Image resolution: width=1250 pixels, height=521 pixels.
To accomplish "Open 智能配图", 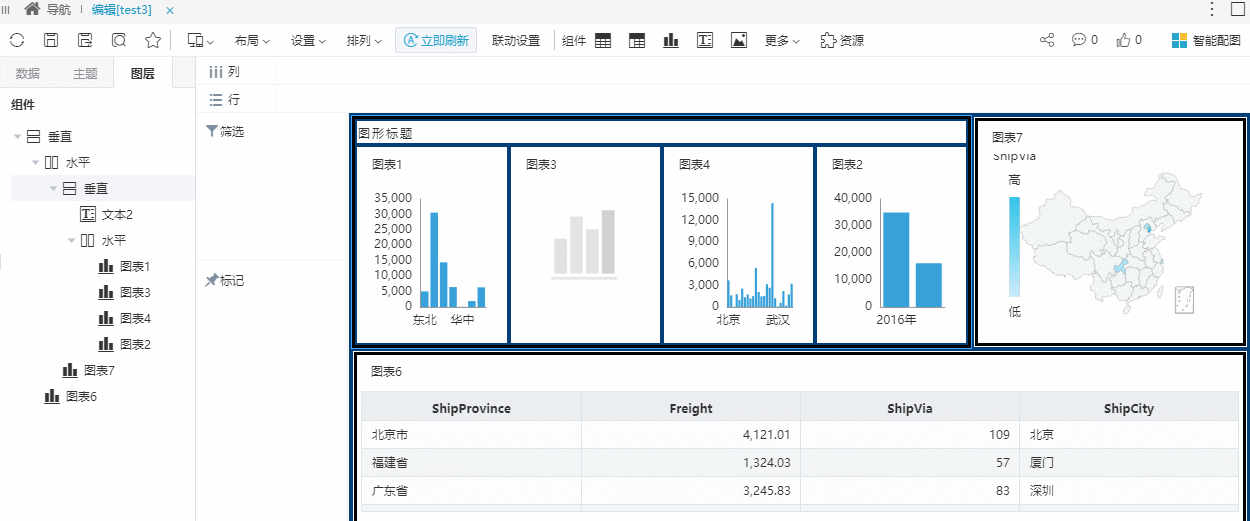I will click(1206, 41).
